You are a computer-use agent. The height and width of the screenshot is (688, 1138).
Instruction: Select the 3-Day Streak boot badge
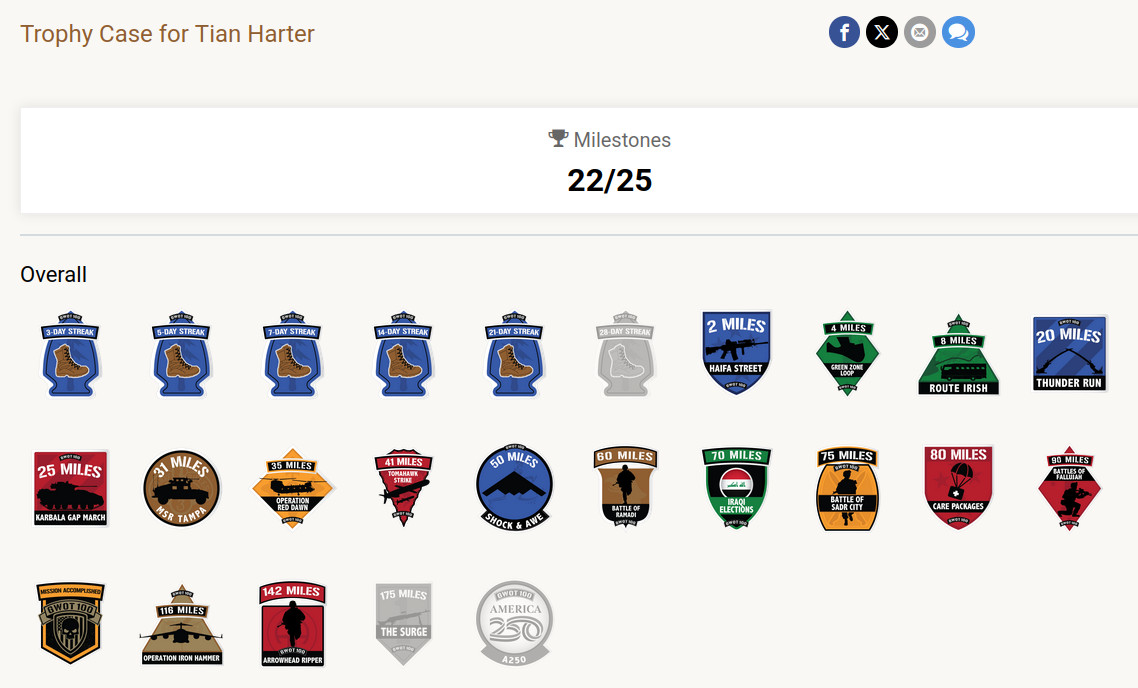tap(70, 354)
